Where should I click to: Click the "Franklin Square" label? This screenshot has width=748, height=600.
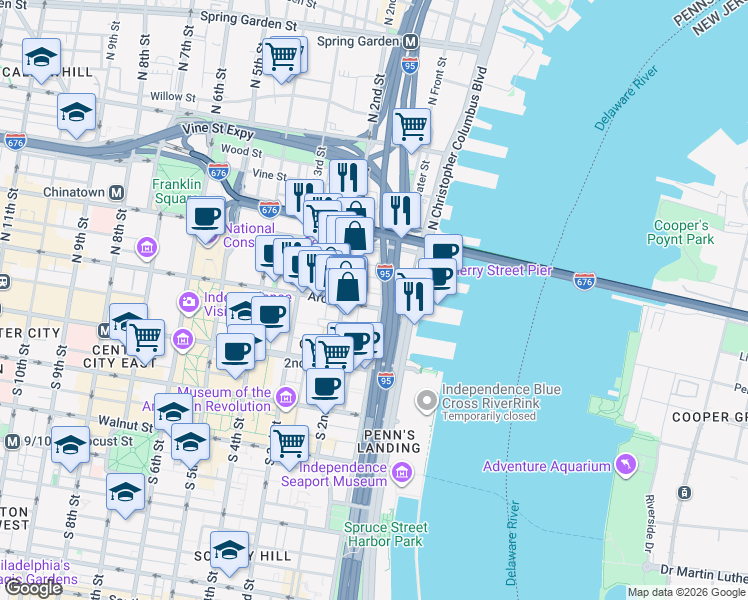(x=177, y=191)
